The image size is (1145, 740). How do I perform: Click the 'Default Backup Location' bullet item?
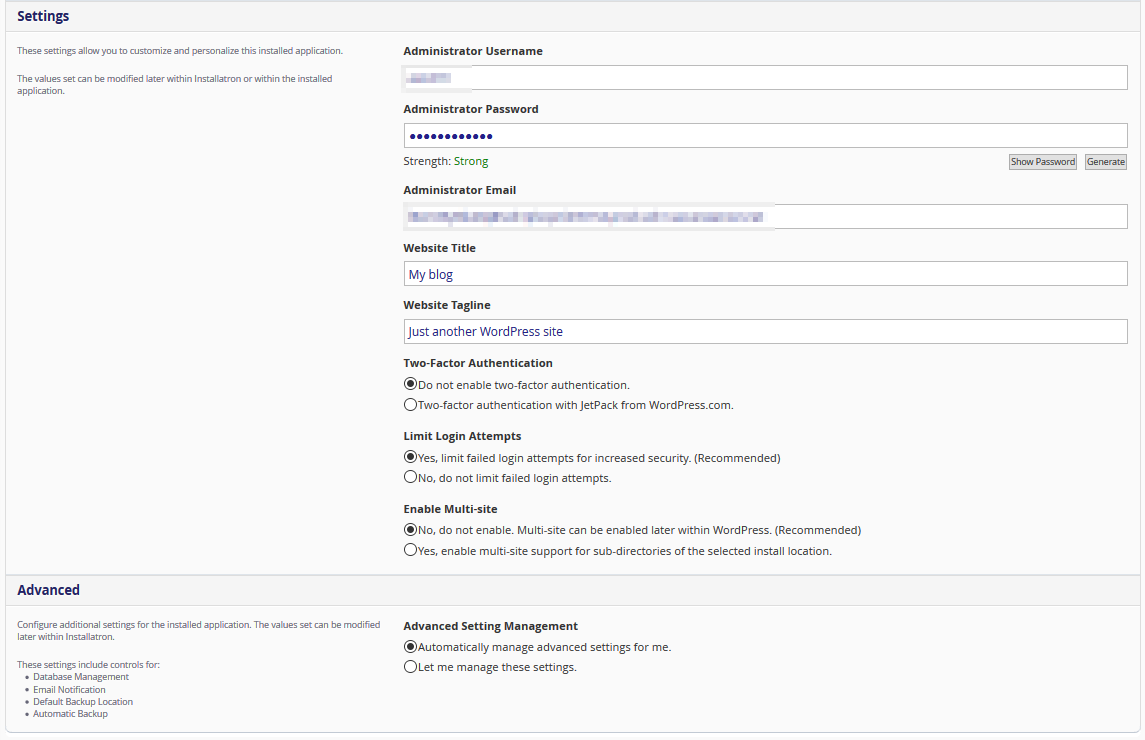[x=83, y=702]
